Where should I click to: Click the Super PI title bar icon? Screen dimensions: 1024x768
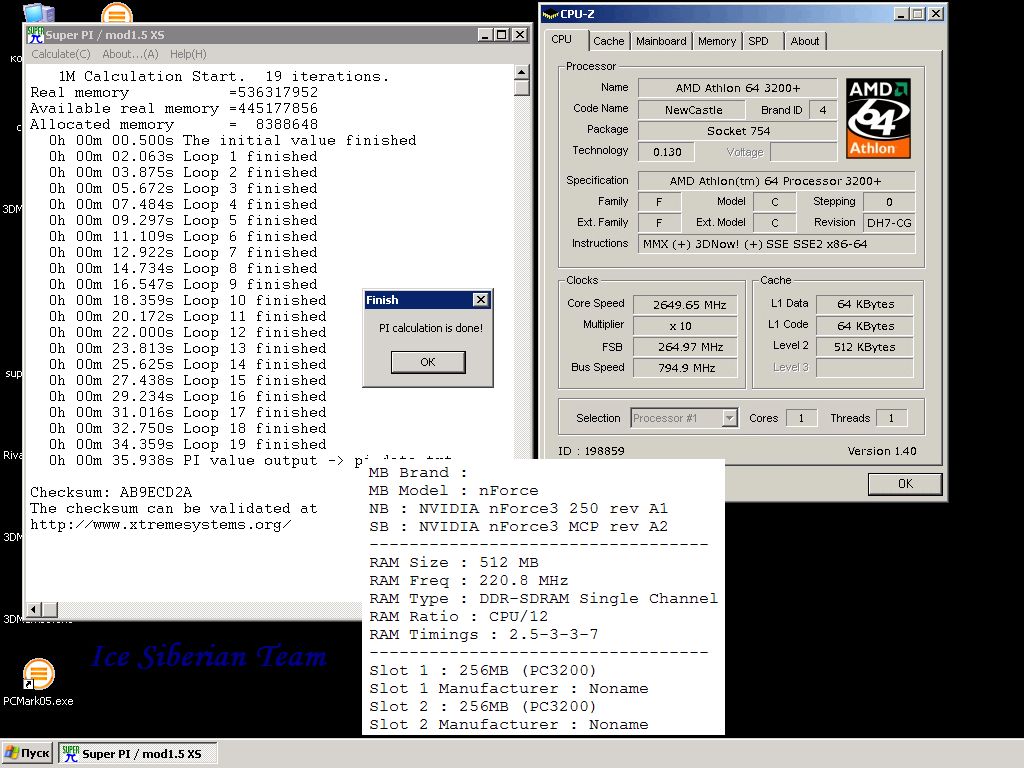35,35
